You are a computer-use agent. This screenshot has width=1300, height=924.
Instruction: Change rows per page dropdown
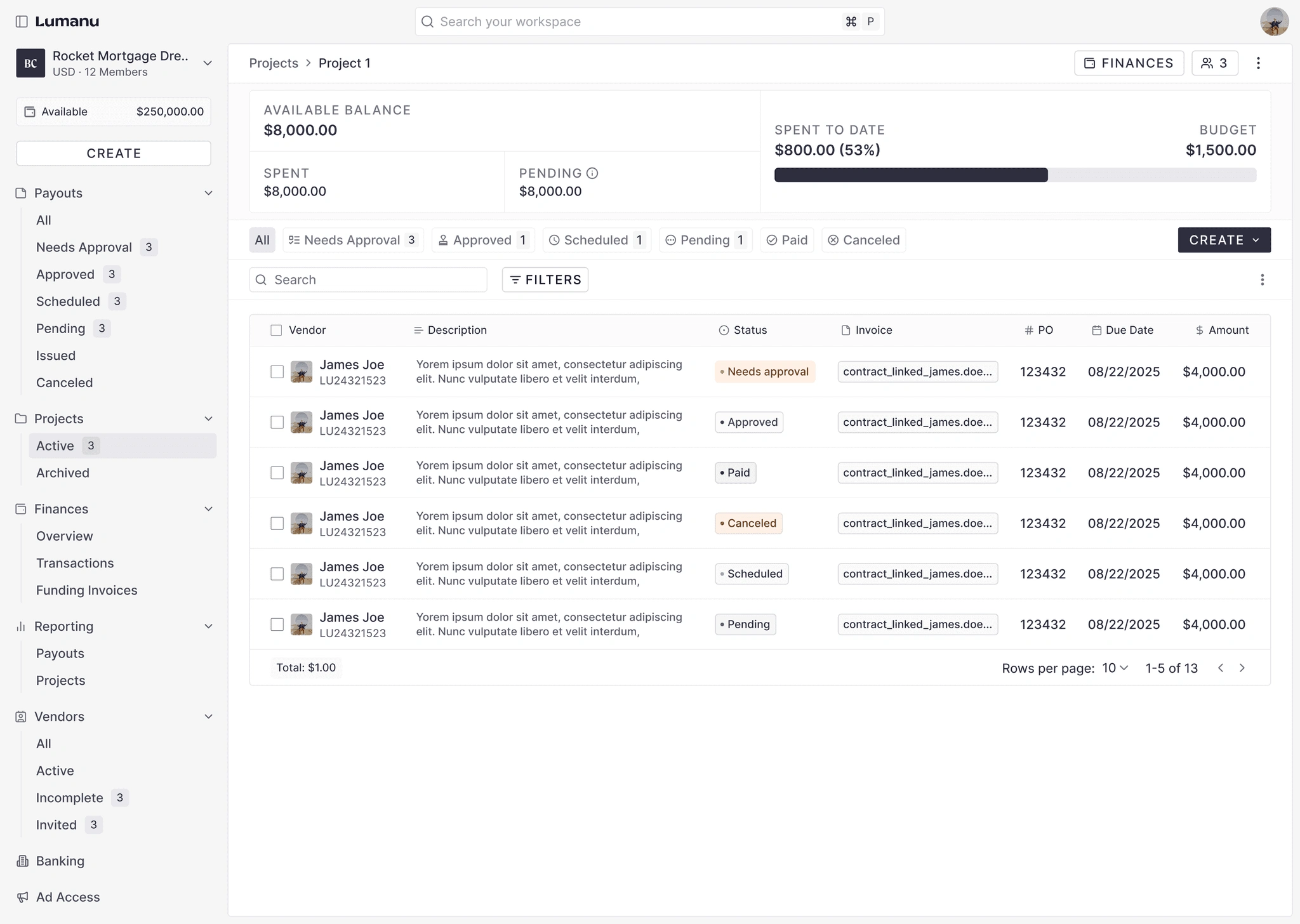[1115, 668]
